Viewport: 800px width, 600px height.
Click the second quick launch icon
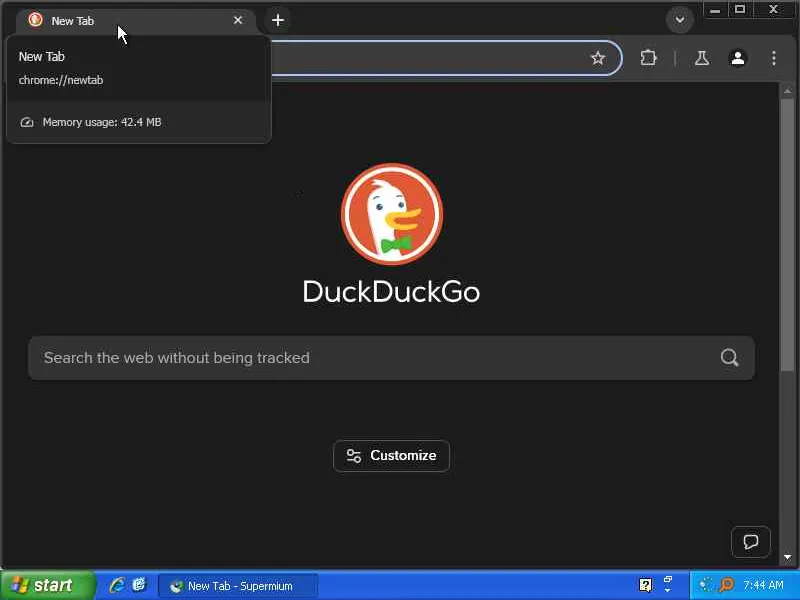click(x=139, y=585)
